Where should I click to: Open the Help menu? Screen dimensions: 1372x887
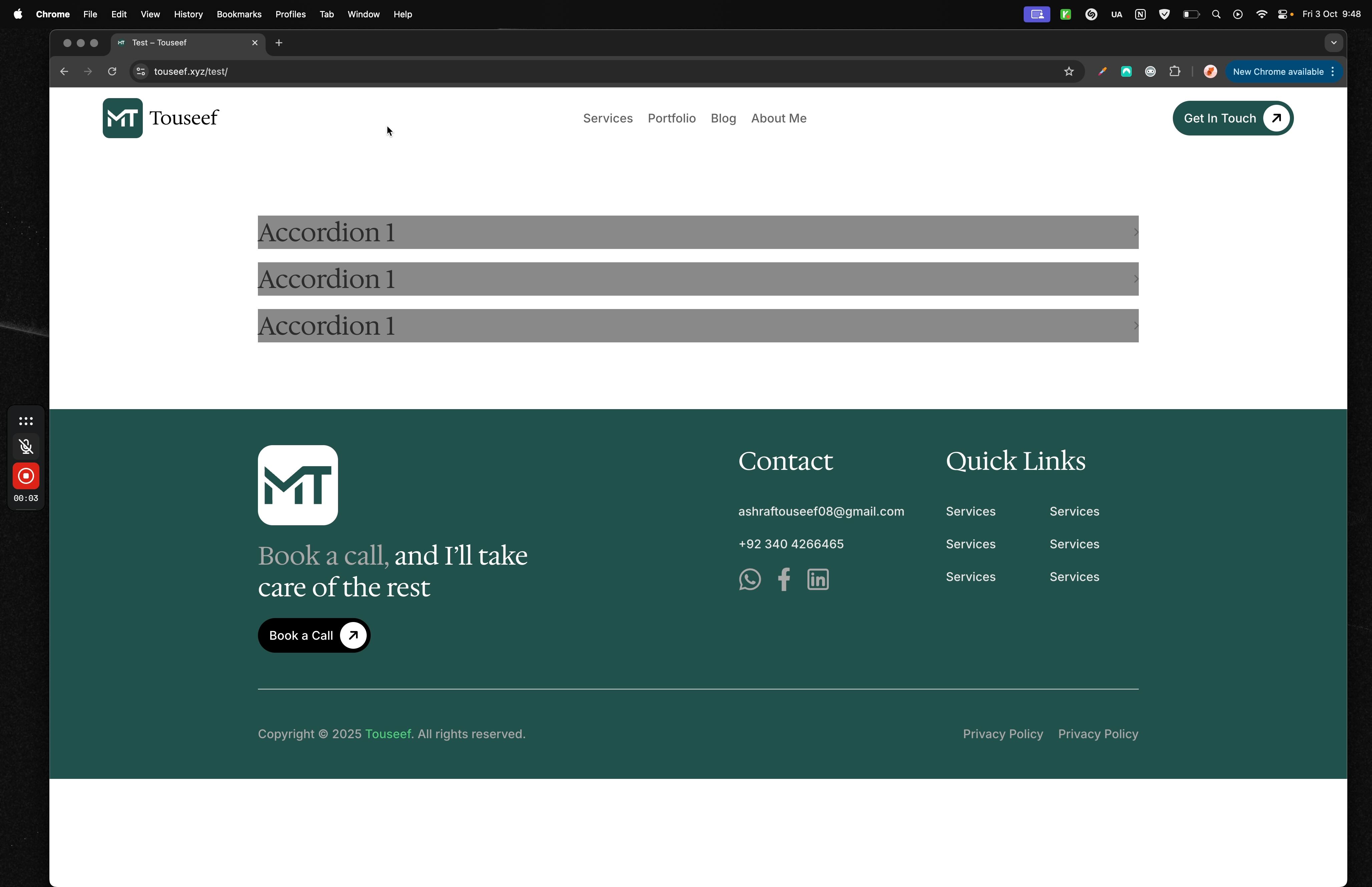coord(402,14)
